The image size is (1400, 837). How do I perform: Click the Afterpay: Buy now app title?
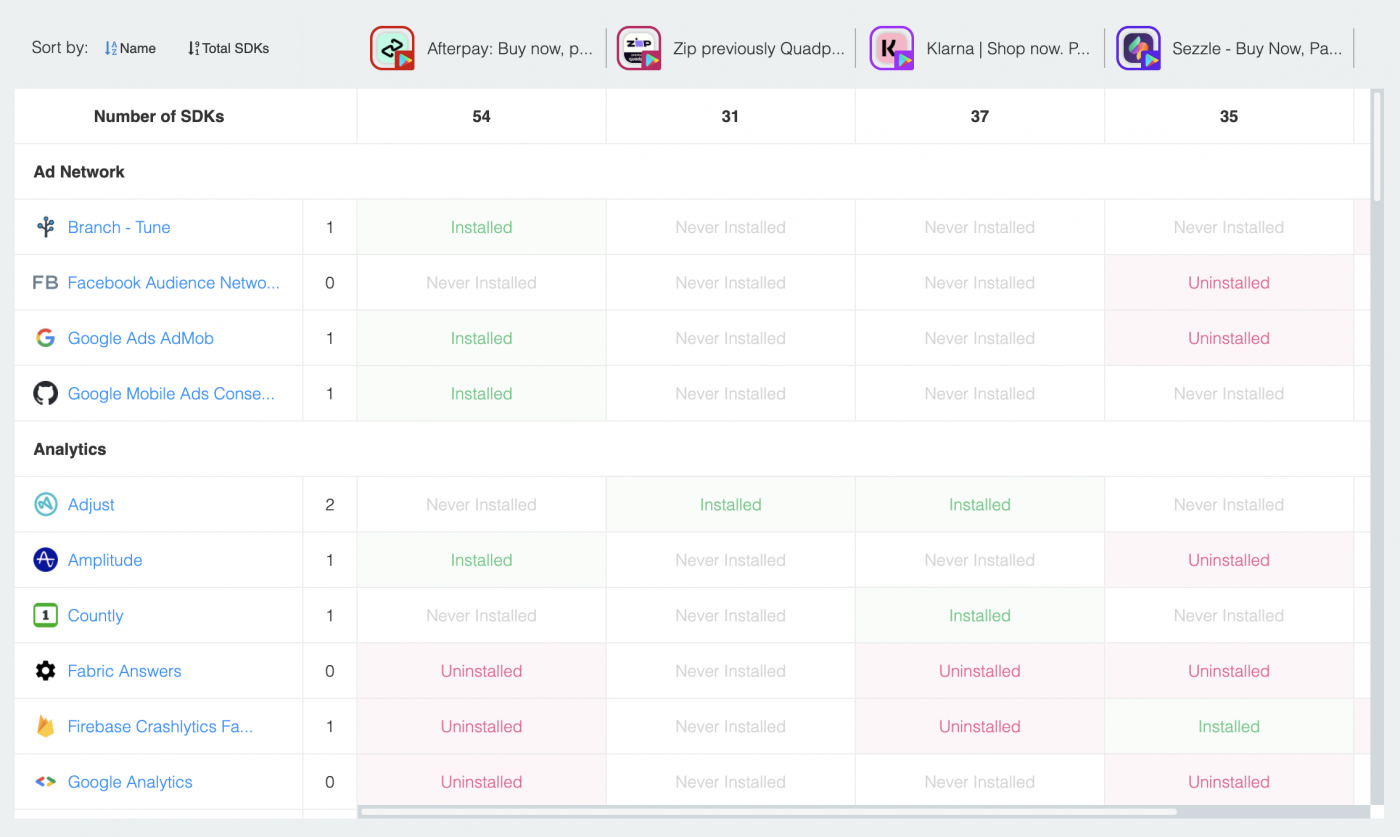coord(510,48)
